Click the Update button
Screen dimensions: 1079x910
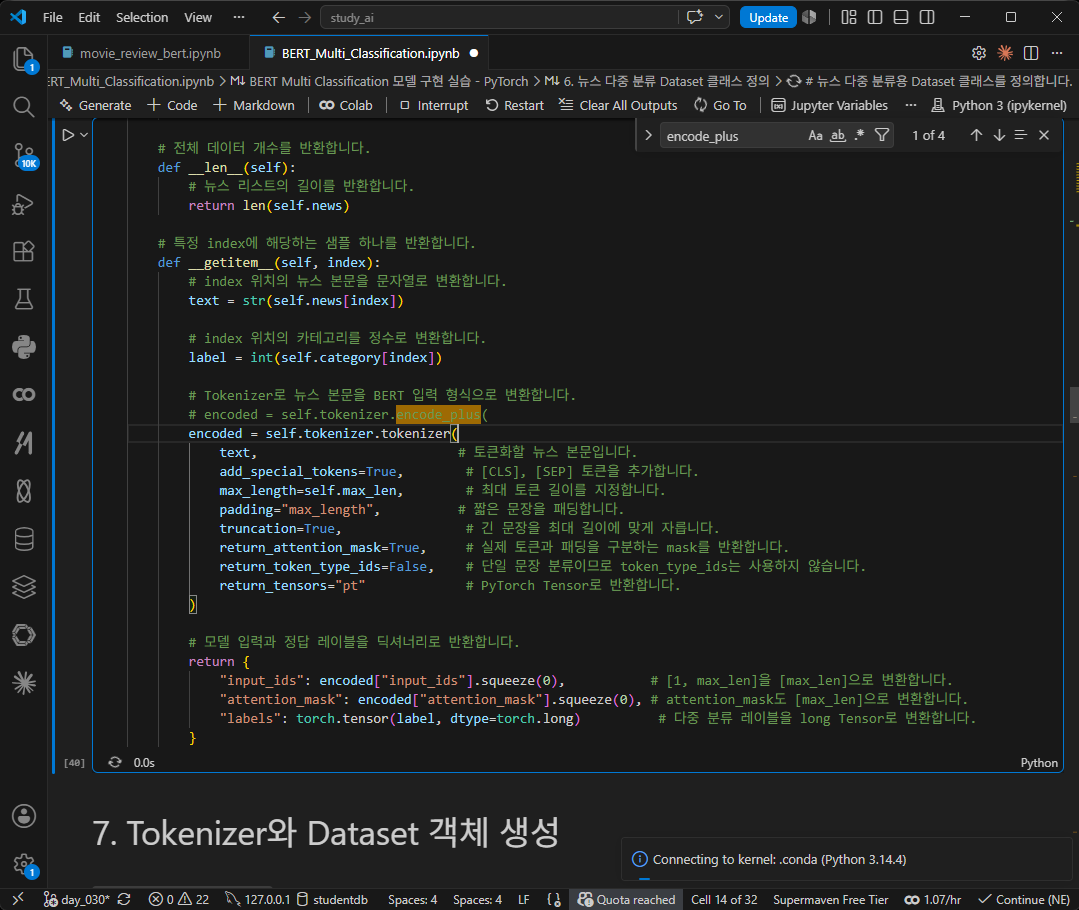(x=768, y=17)
